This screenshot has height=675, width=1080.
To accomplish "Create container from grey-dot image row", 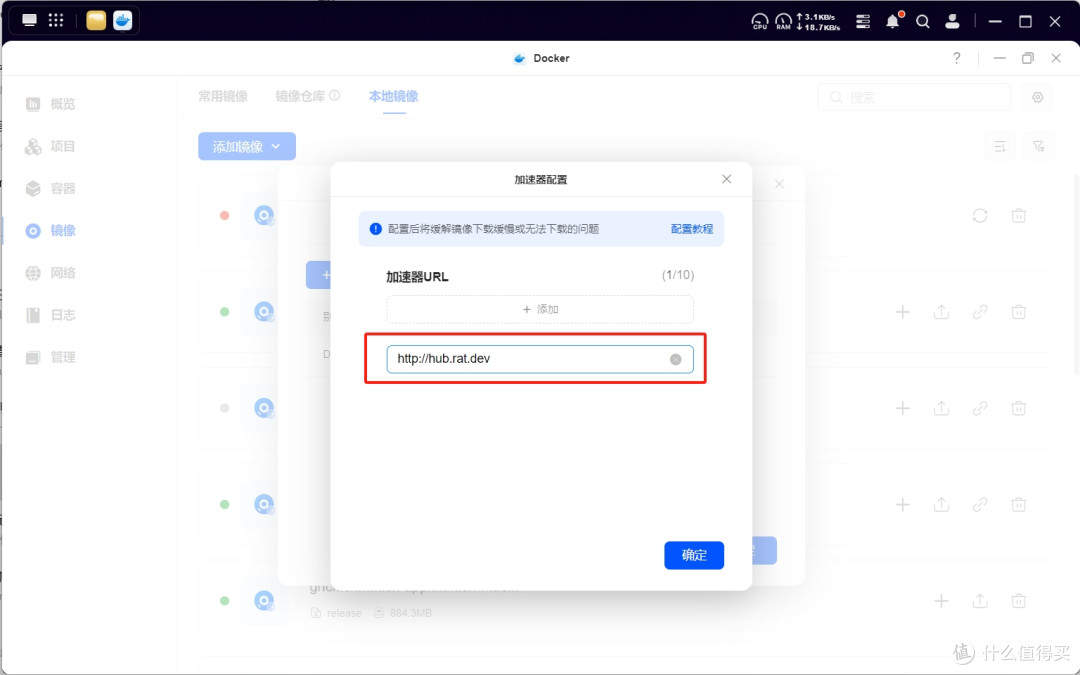I will click(902, 408).
